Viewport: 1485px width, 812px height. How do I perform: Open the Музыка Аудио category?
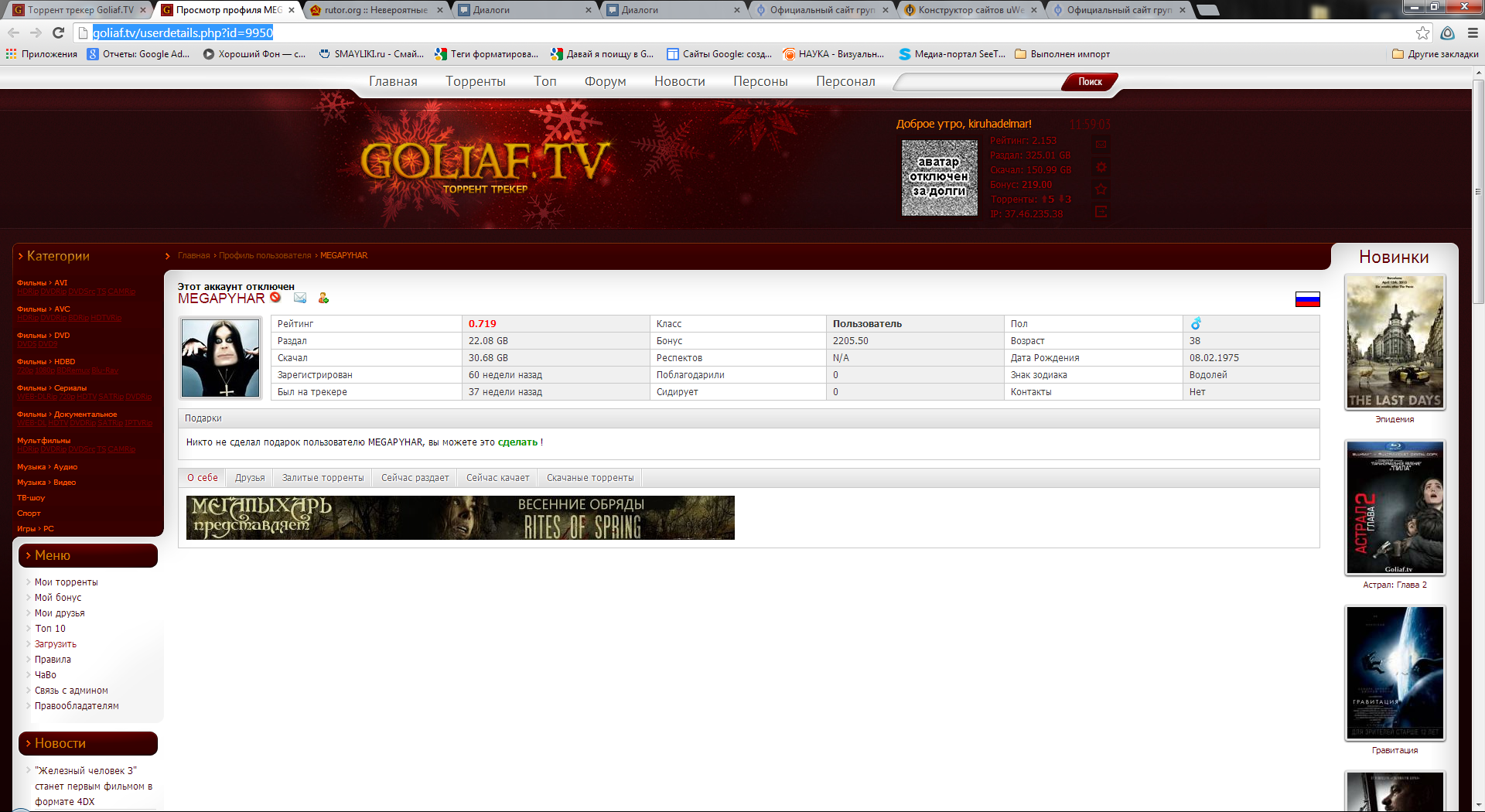[x=47, y=467]
